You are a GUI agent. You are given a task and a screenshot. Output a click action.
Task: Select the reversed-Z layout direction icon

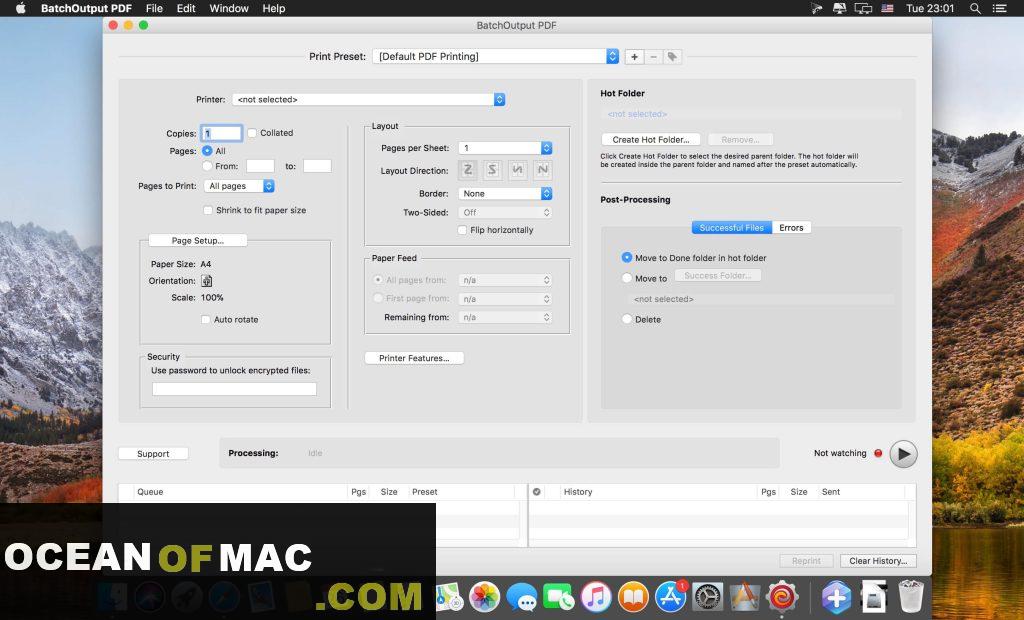tap(492, 170)
